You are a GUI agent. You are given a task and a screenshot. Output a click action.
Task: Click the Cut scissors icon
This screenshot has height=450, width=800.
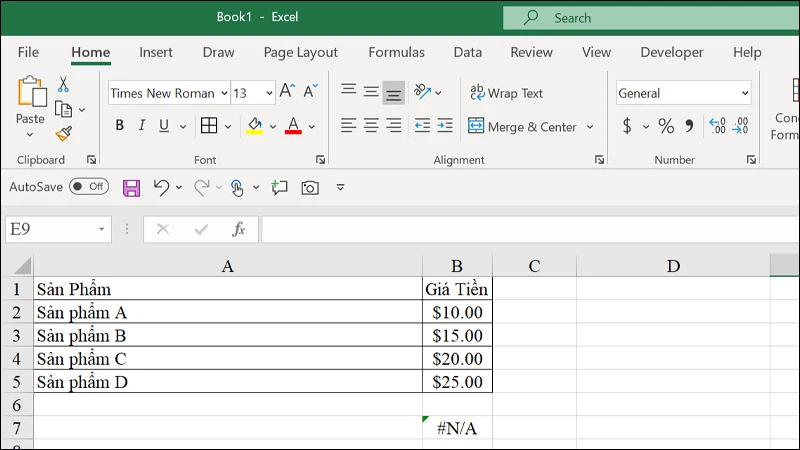63,84
